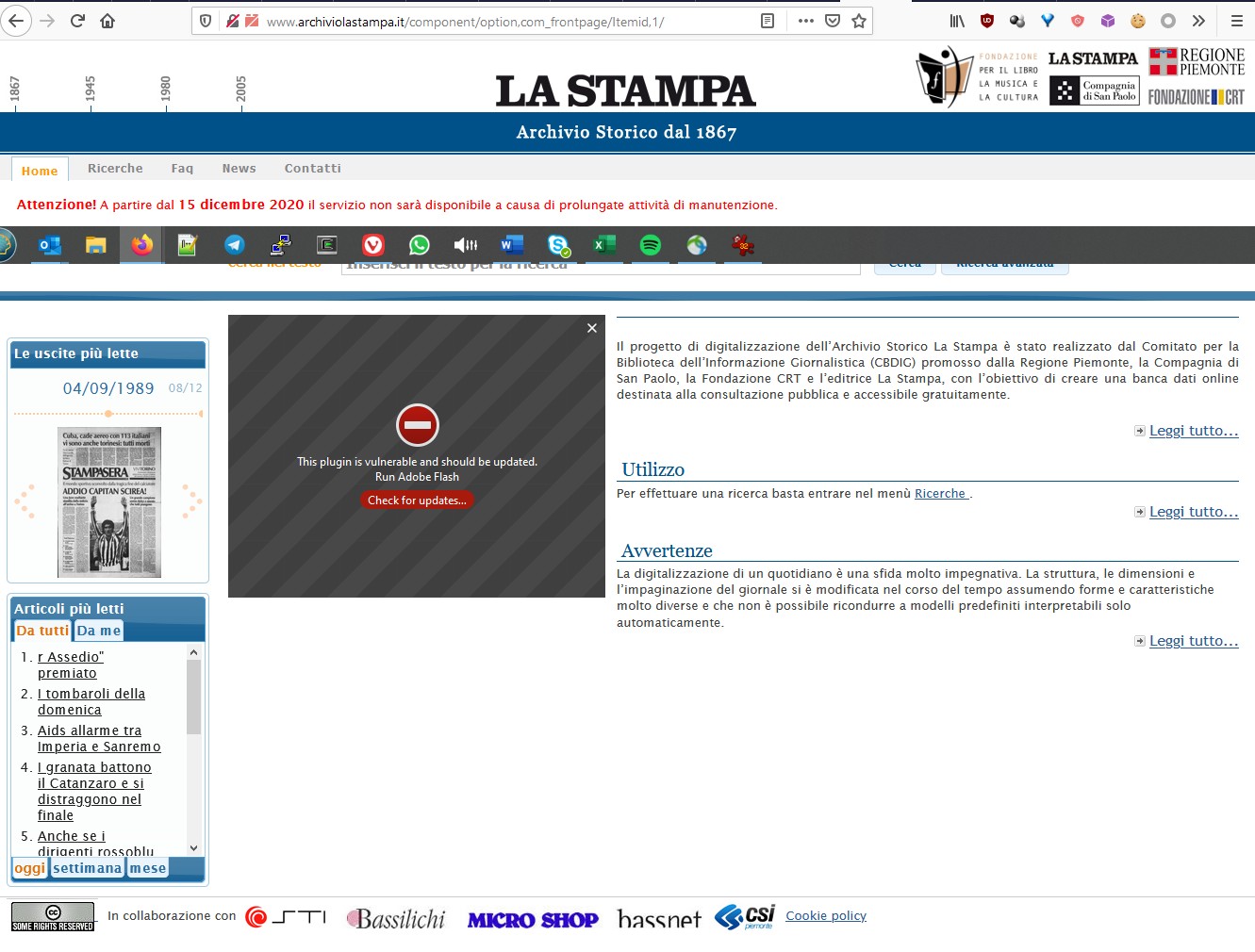Open the News menu item
The height and width of the screenshot is (952, 1255).
[239, 168]
